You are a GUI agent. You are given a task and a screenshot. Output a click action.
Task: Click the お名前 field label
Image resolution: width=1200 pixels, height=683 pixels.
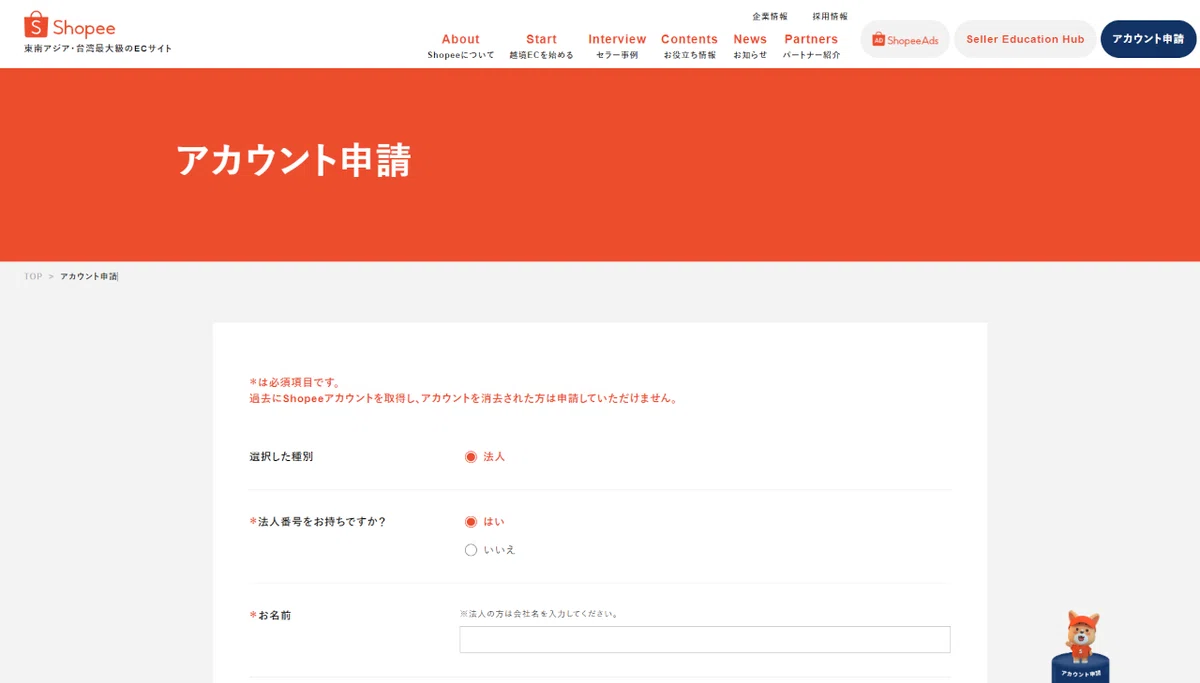coord(270,616)
